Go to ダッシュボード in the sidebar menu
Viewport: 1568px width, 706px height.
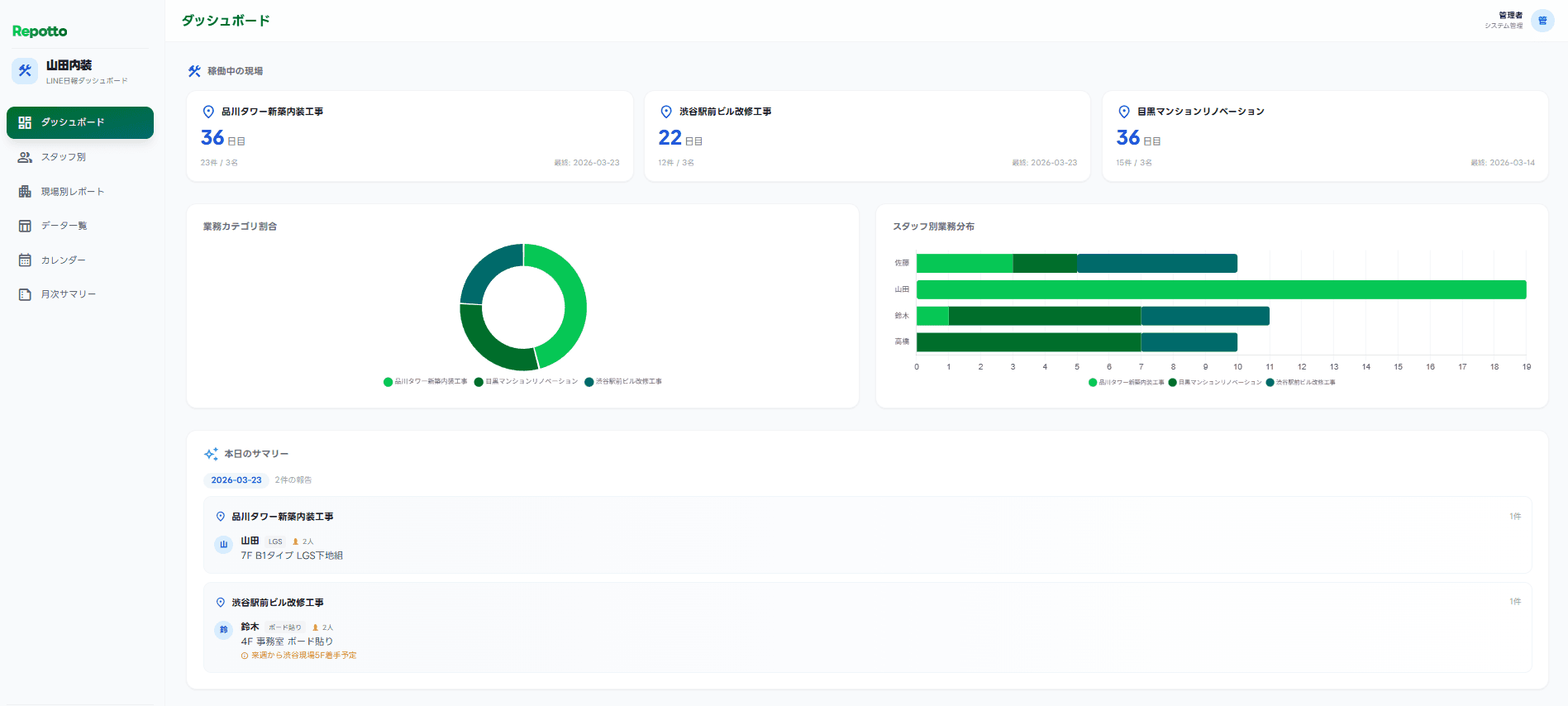coord(80,122)
